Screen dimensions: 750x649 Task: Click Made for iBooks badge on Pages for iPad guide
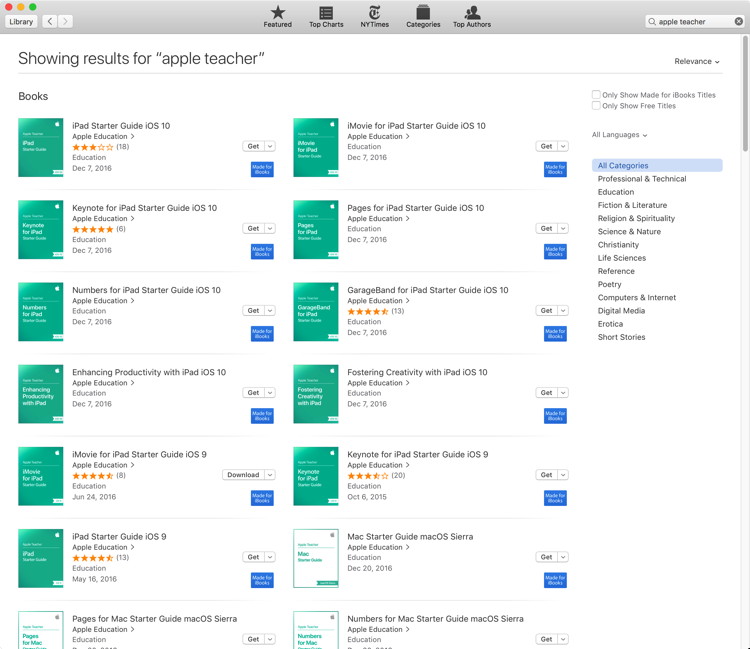coord(555,252)
